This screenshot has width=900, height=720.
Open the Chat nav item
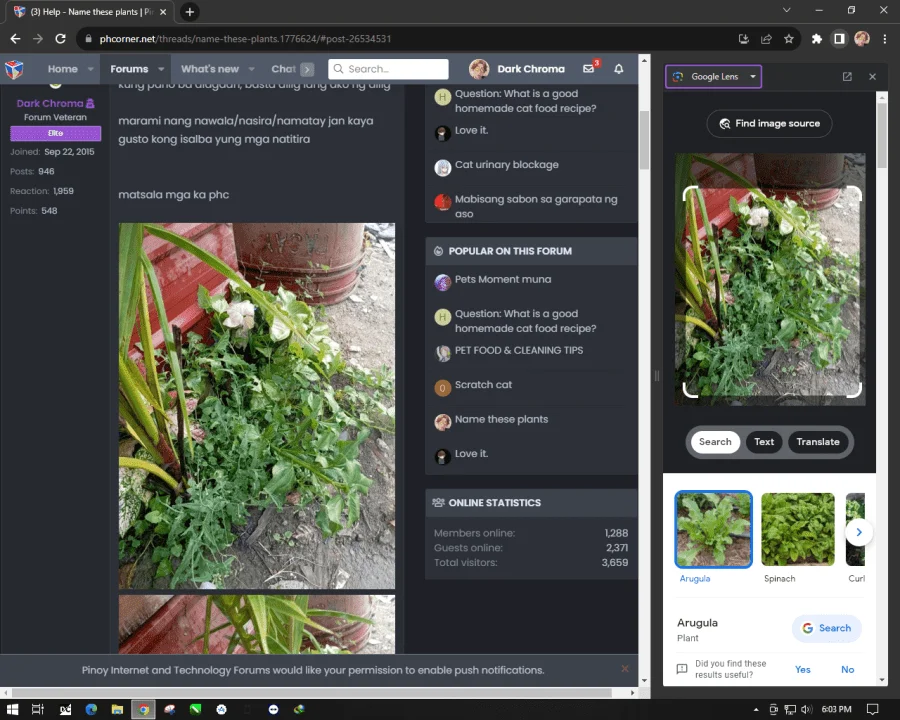click(x=284, y=69)
